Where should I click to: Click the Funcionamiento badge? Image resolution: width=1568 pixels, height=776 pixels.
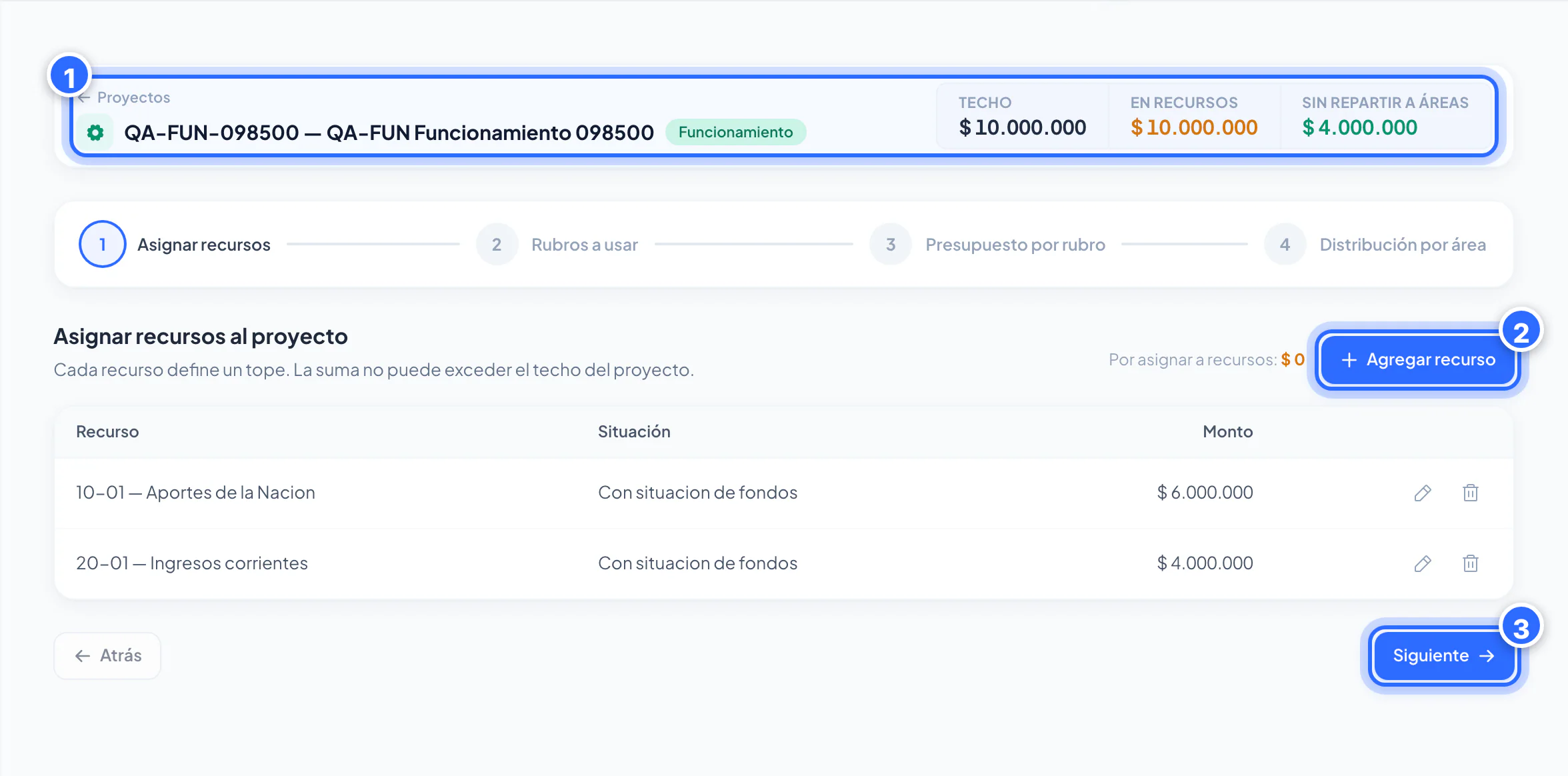pyautogui.click(x=736, y=132)
